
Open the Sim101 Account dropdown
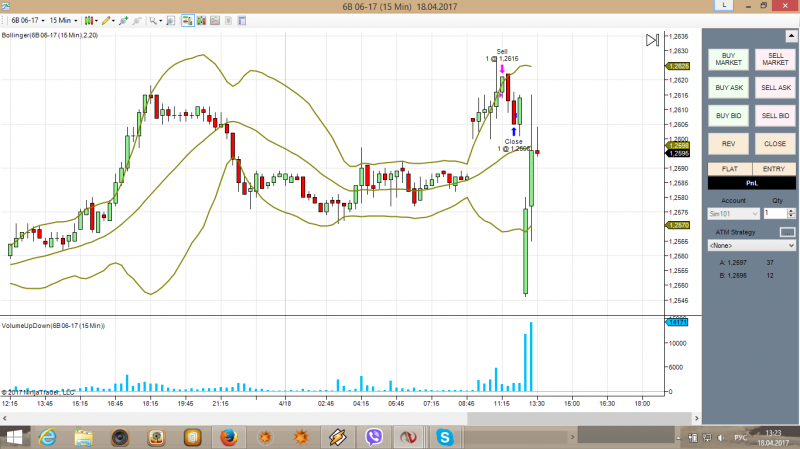[733, 214]
